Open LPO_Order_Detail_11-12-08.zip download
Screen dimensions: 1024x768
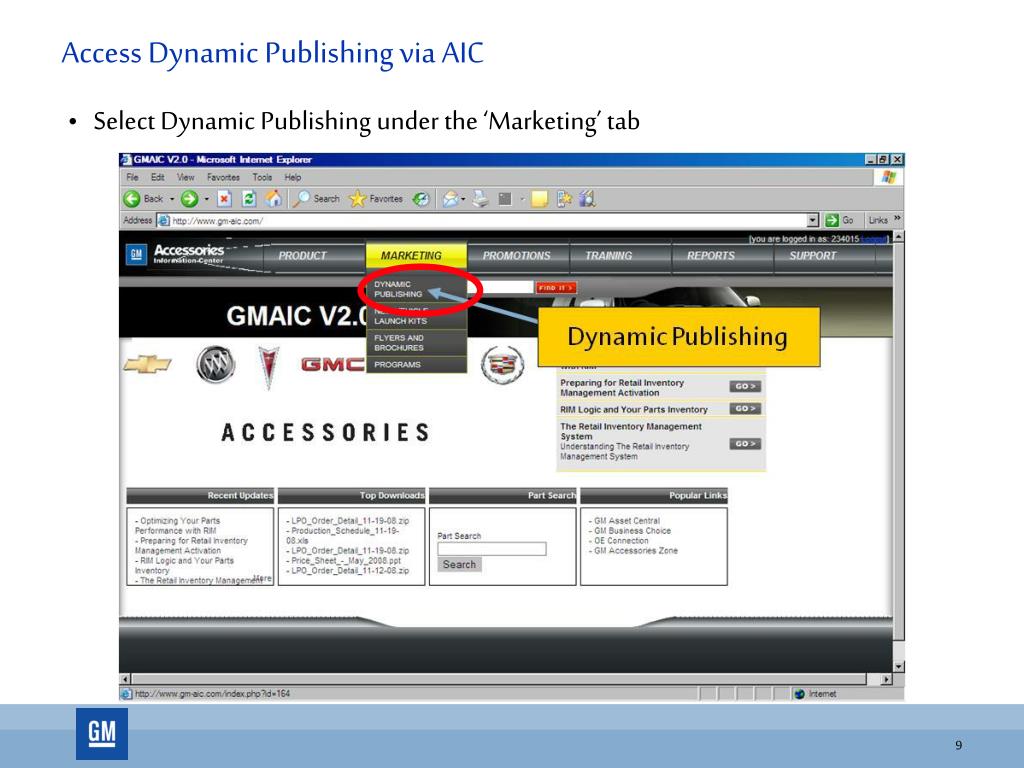[x=350, y=571]
